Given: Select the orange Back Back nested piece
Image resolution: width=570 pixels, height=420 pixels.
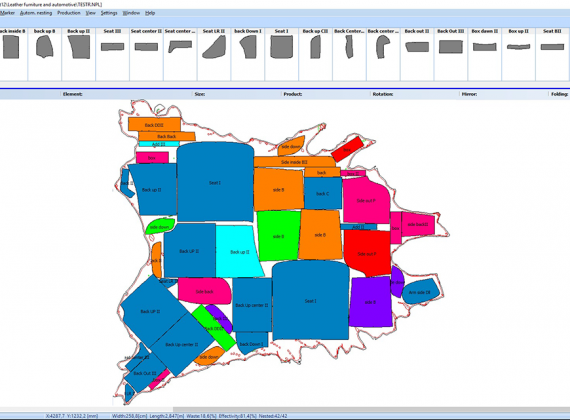Looking at the screenshot, I should click(167, 136).
